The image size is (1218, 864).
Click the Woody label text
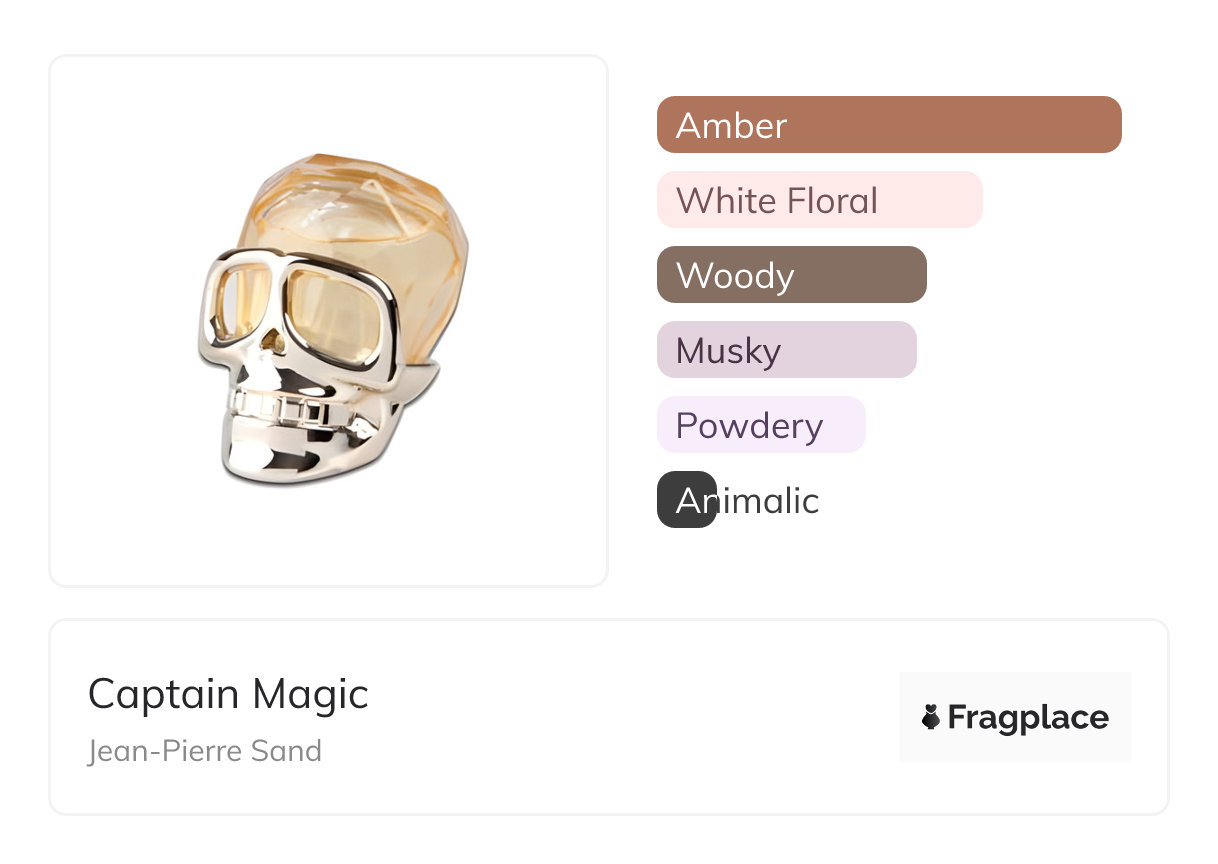click(735, 275)
